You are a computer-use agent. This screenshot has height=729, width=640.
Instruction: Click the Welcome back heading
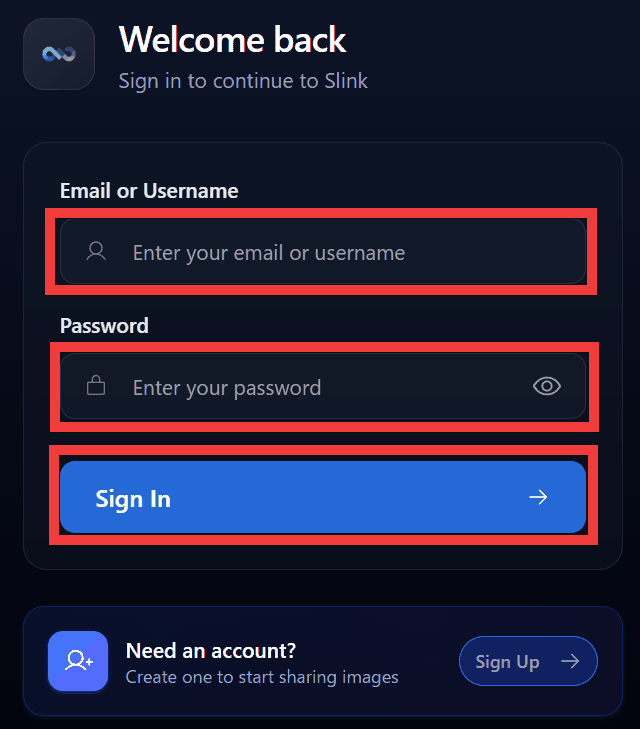(x=232, y=40)
